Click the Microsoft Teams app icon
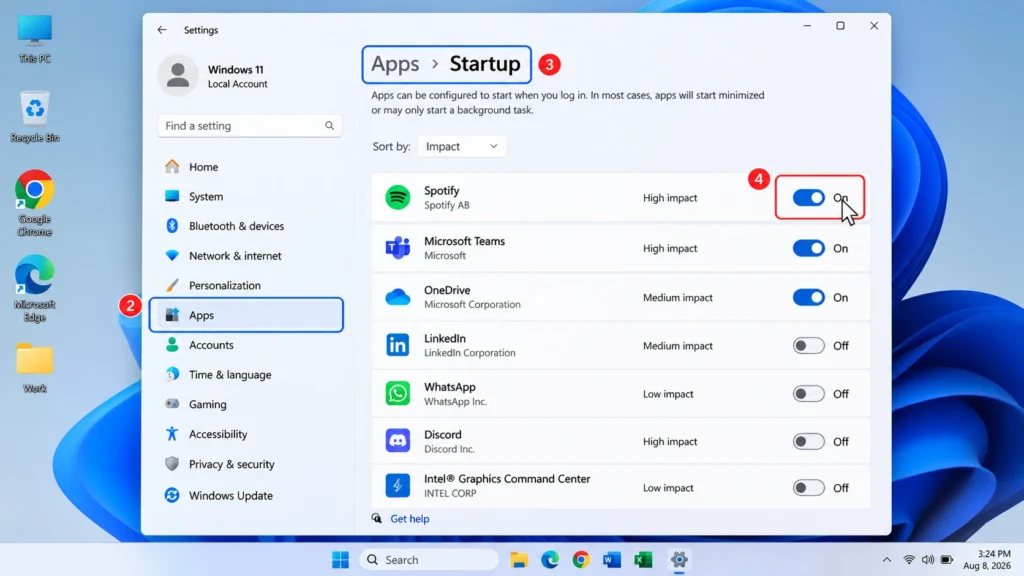Screen dimensions: 1024x576 (398, 248)
